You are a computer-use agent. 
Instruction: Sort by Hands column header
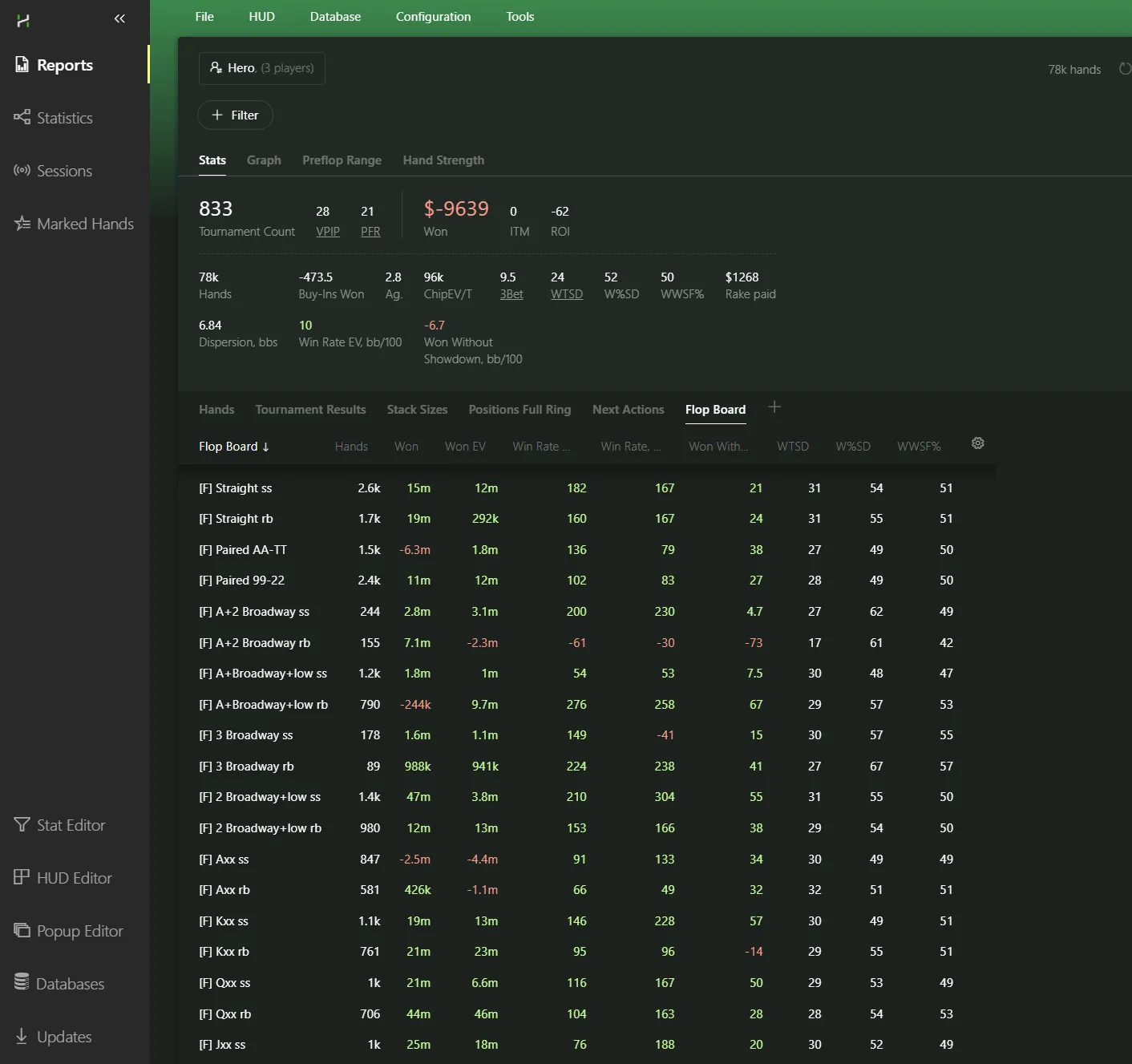(351, 447)
